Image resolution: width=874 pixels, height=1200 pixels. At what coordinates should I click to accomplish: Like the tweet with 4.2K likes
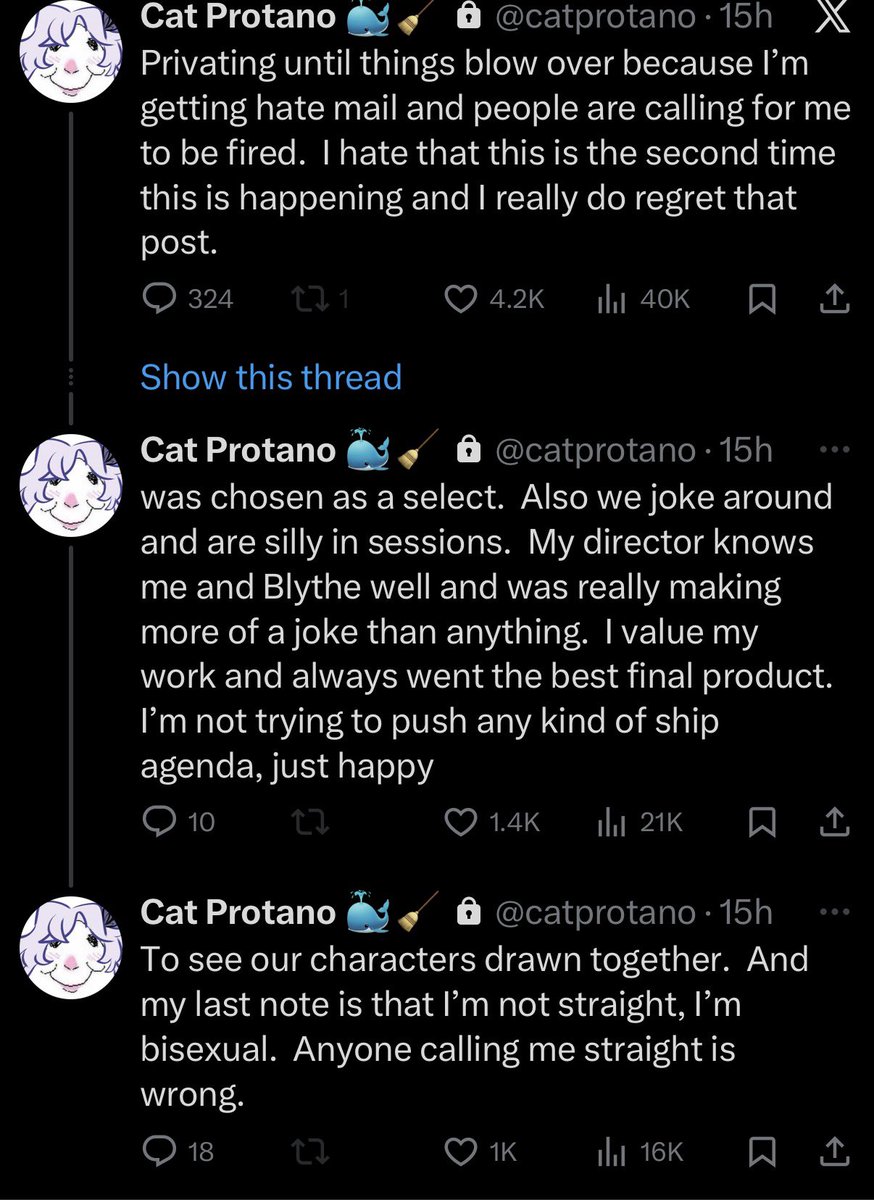(461, 298)
